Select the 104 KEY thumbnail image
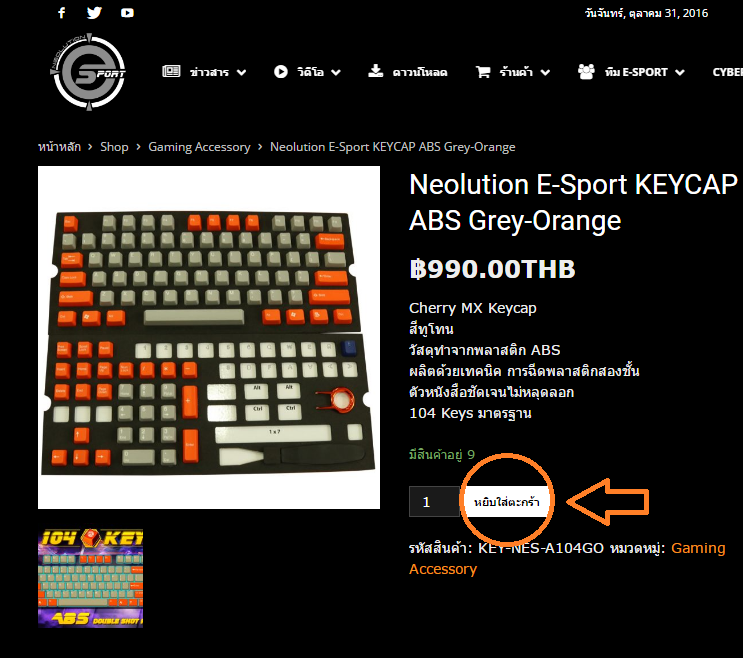Image resolution: width=743 pixels, height=658 pixels. tap(91, 578)
